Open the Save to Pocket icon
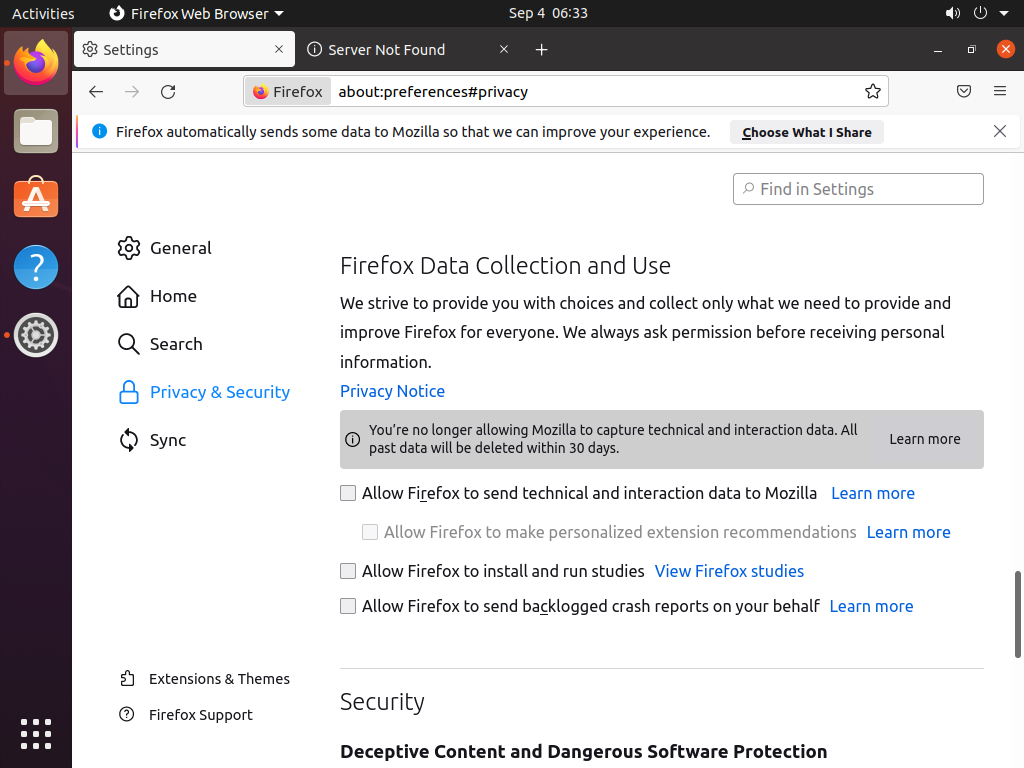1024x768 pixels. pyautogui.click(x=964, y=91)
